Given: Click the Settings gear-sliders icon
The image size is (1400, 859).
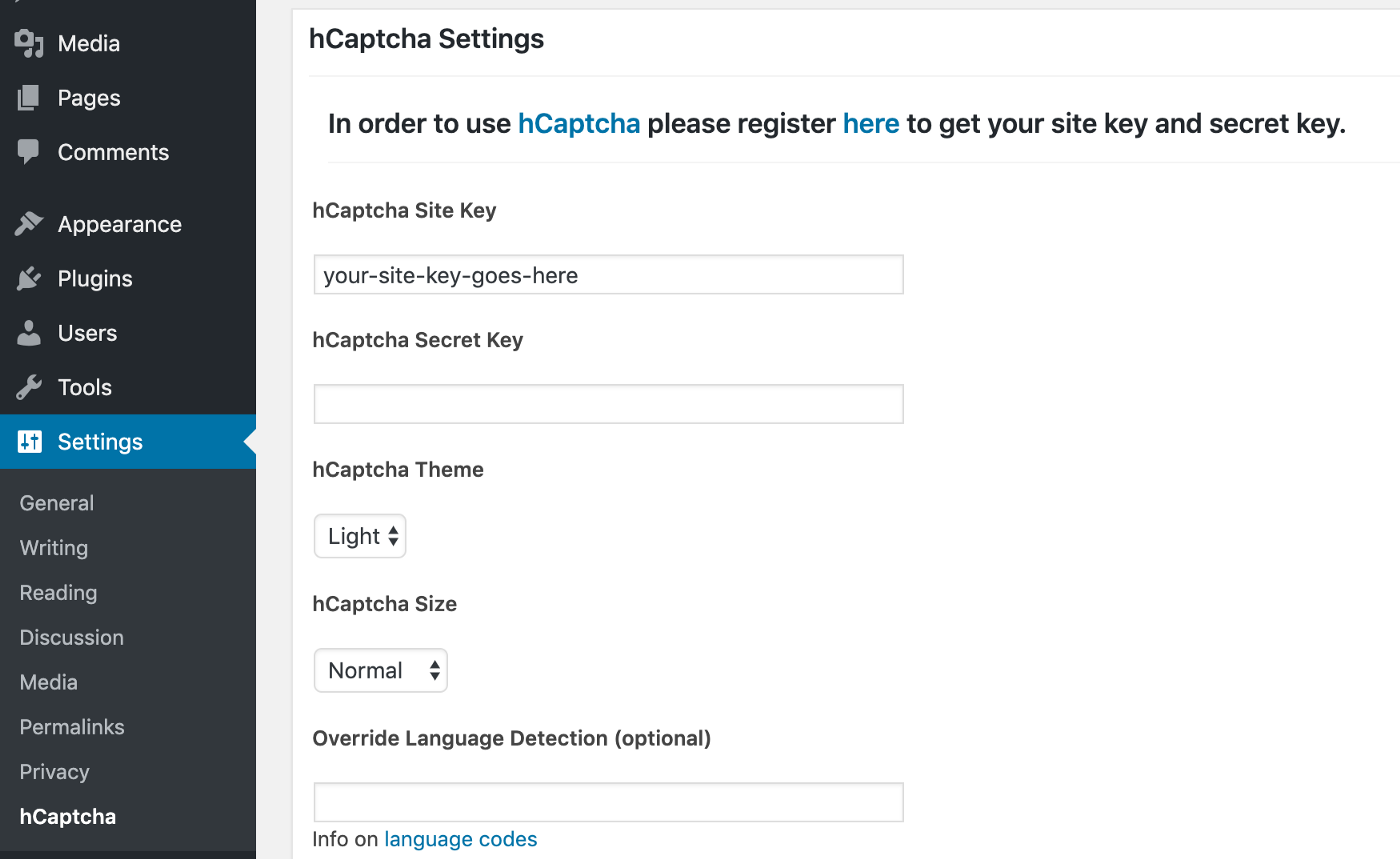Looking at the screenshot, I should point(27,441).
